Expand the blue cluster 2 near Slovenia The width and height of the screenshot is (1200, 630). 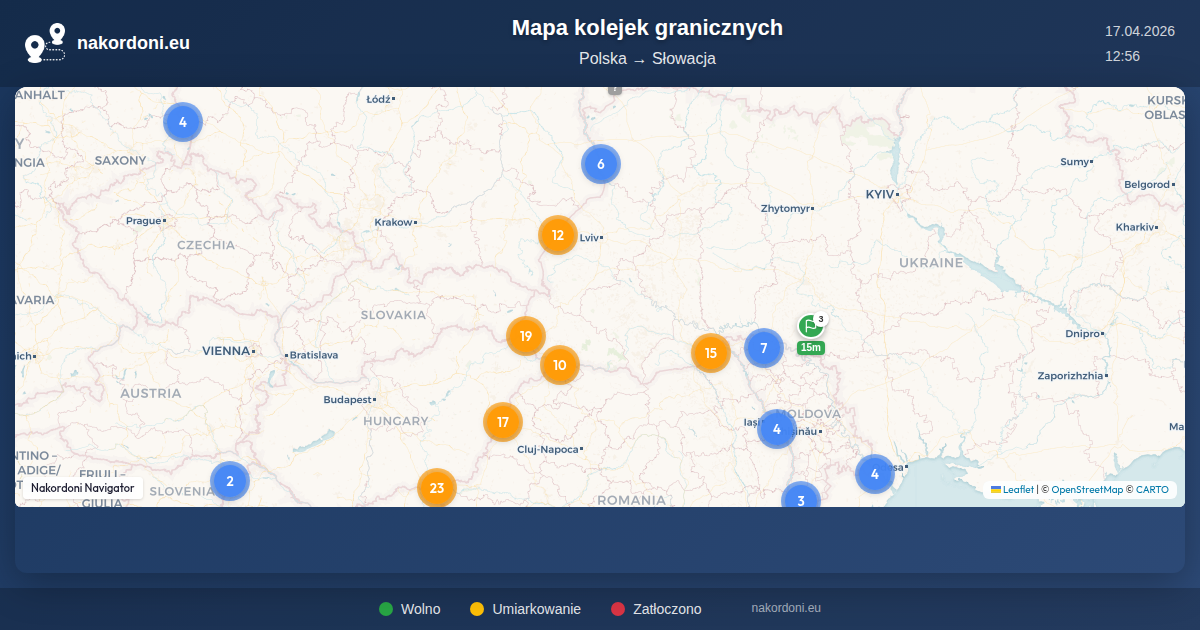point(230,481)
